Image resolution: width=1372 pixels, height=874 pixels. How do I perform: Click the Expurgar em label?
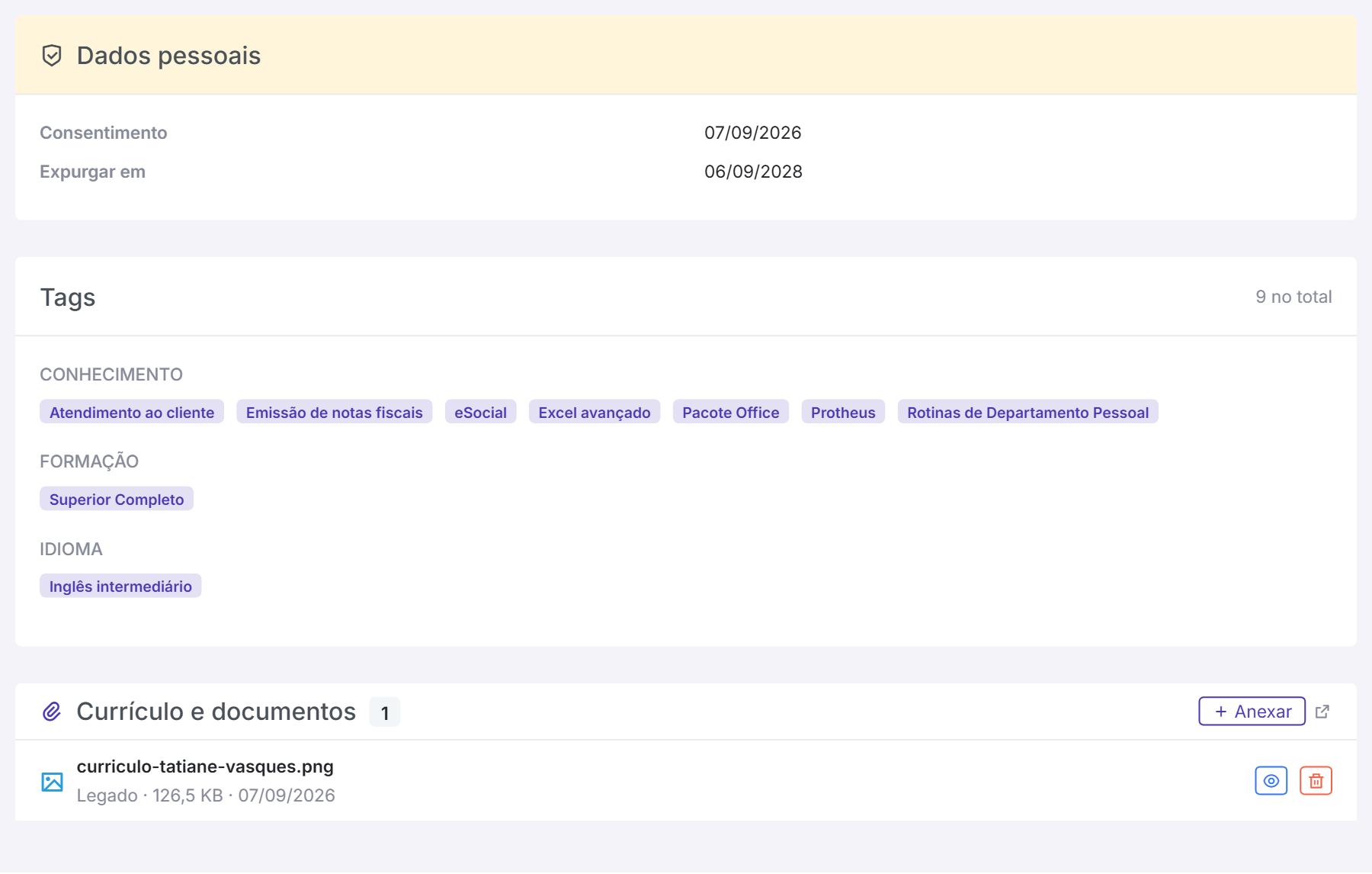(92, 172)
